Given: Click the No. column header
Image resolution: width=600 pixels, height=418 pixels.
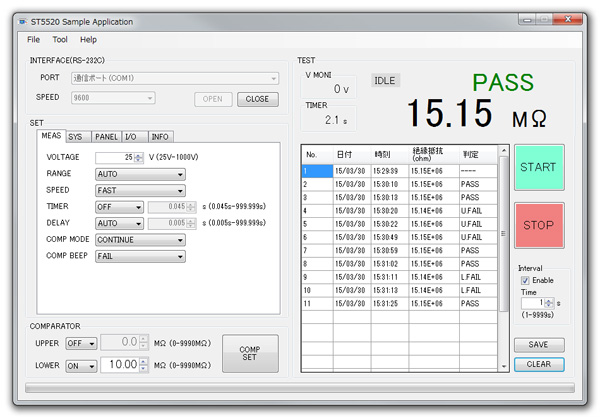Looking at the screenshot, I should pos(317,155).
